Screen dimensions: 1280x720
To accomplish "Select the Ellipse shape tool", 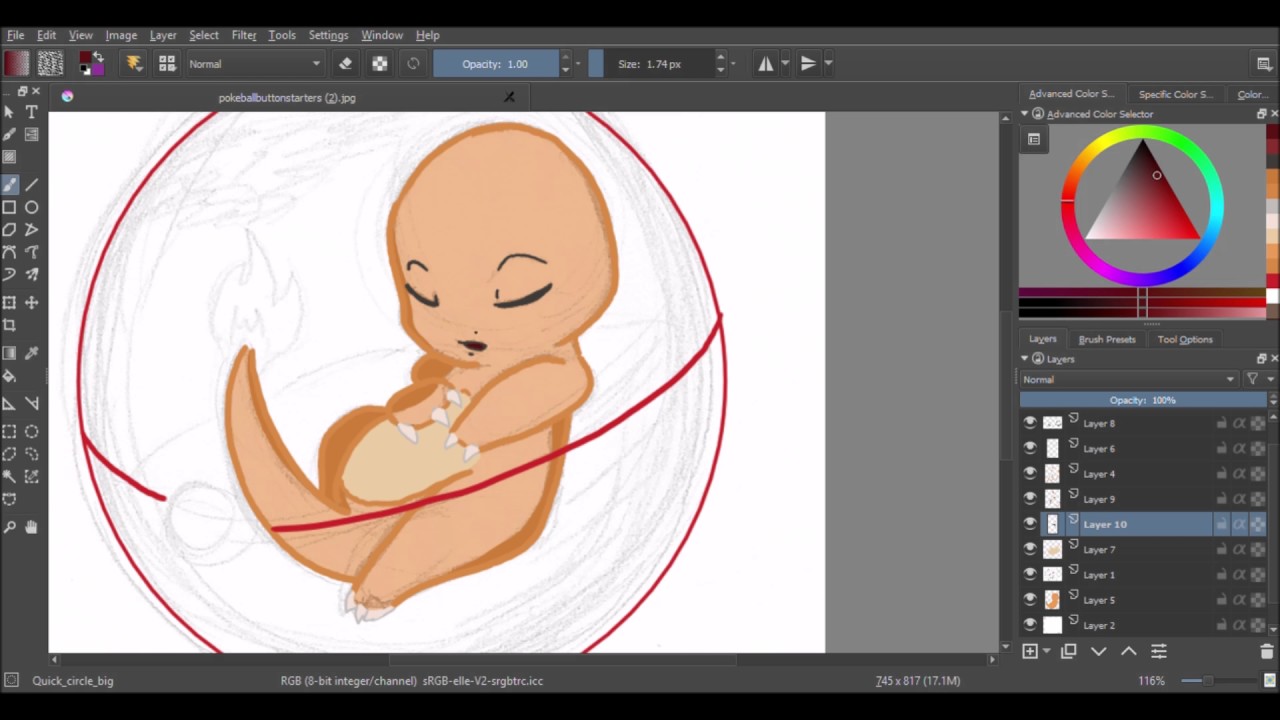I will (x=32, y=207).
